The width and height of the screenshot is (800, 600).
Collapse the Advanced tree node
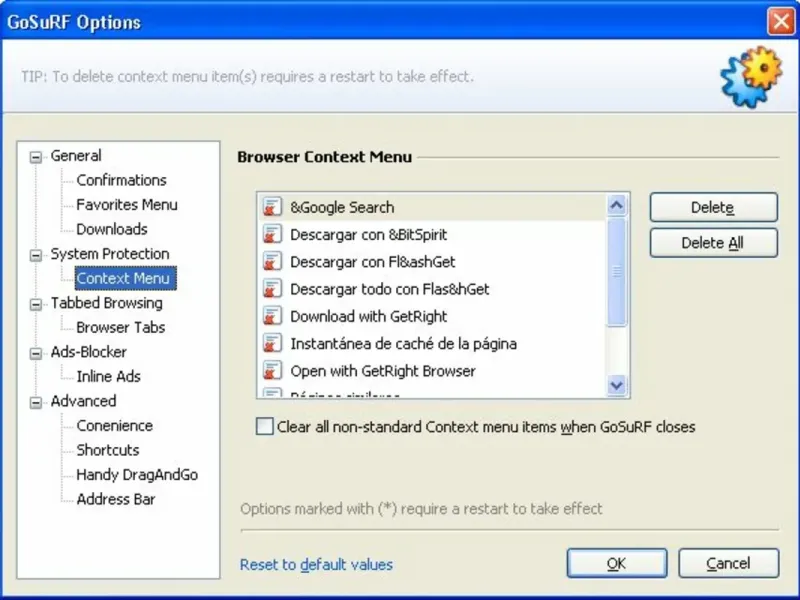tap(37, 402)
